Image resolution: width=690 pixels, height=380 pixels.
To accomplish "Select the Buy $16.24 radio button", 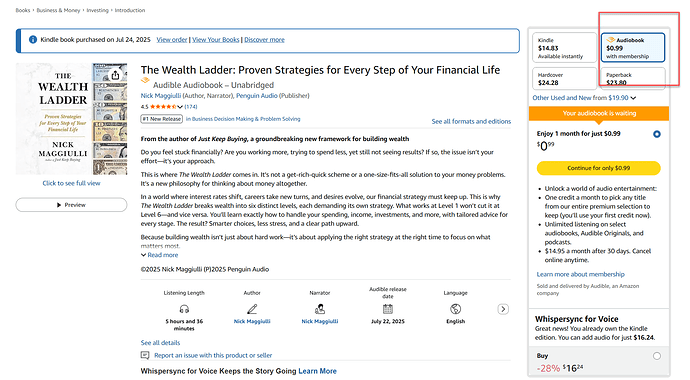I will (x=657, y=356).
